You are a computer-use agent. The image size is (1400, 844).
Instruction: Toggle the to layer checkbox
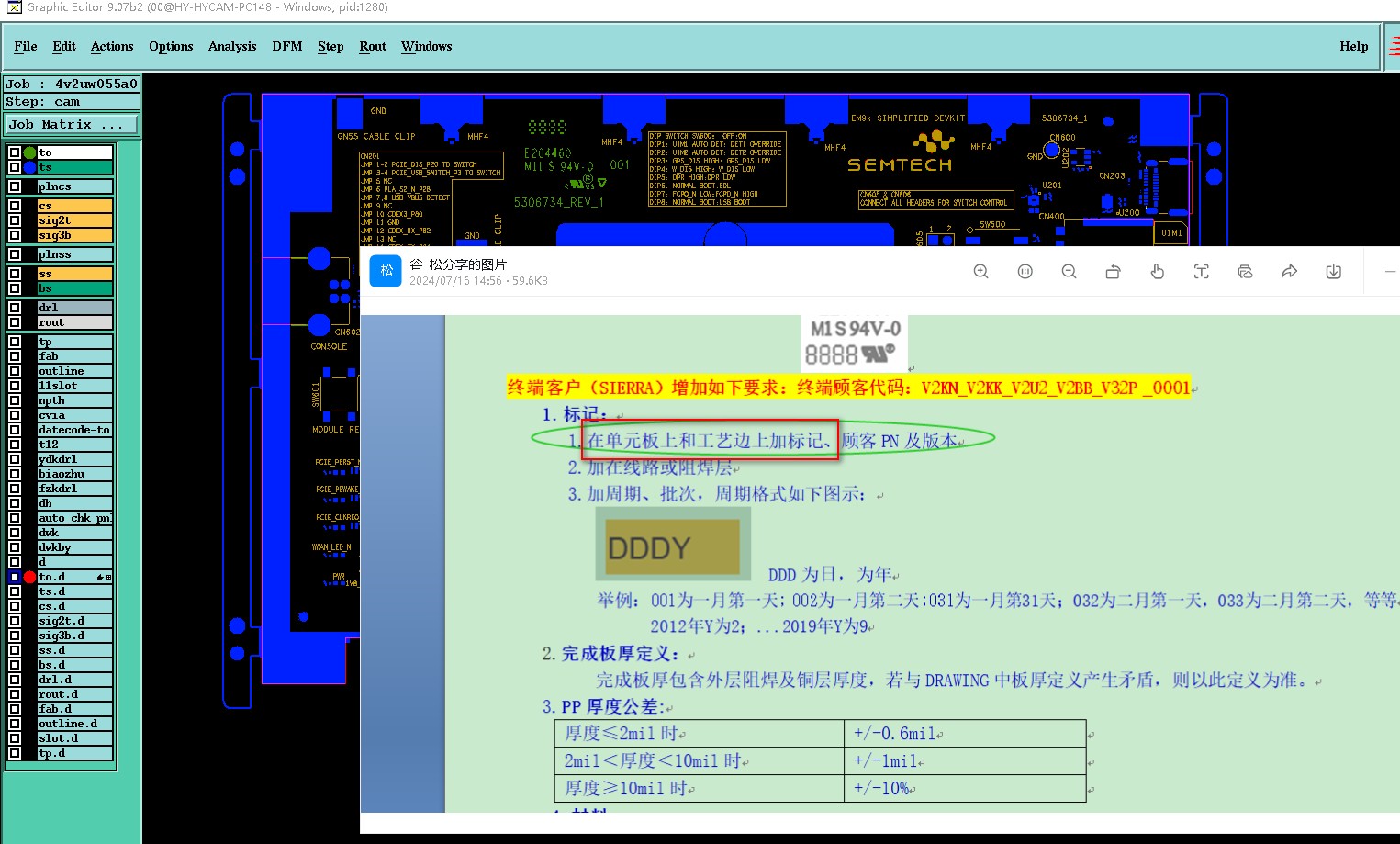point(15,152)
